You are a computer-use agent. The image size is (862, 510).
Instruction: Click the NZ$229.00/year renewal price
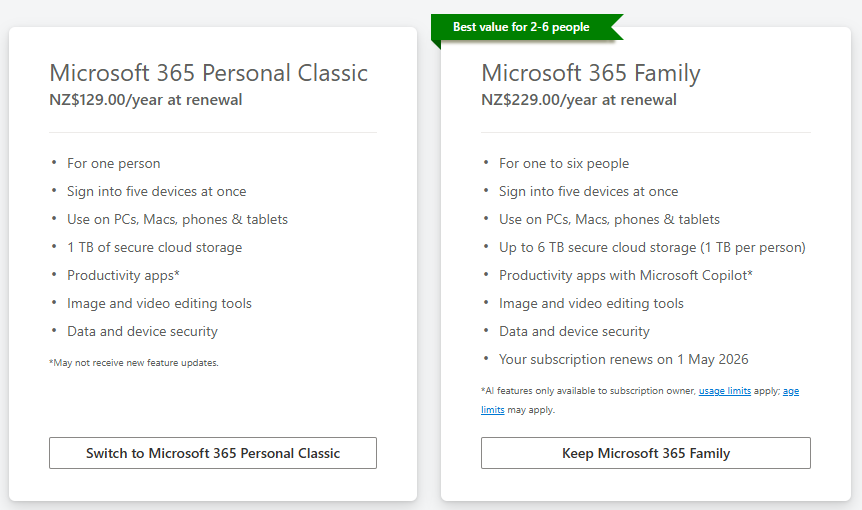578,100
